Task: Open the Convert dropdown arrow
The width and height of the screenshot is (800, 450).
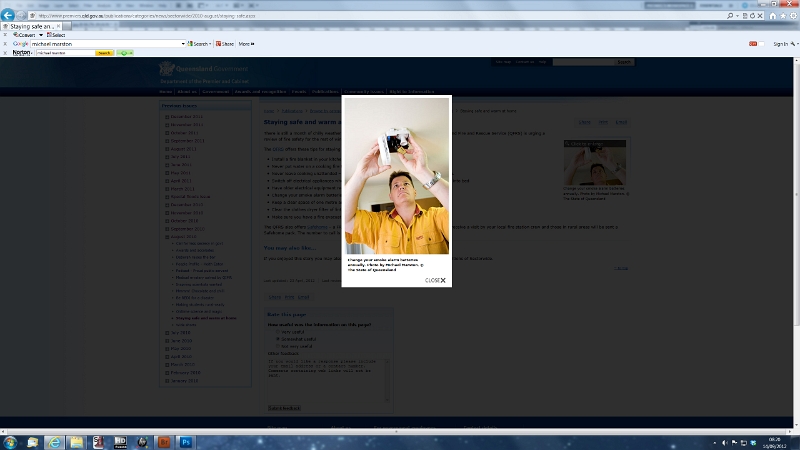Action: coord(41,35)
